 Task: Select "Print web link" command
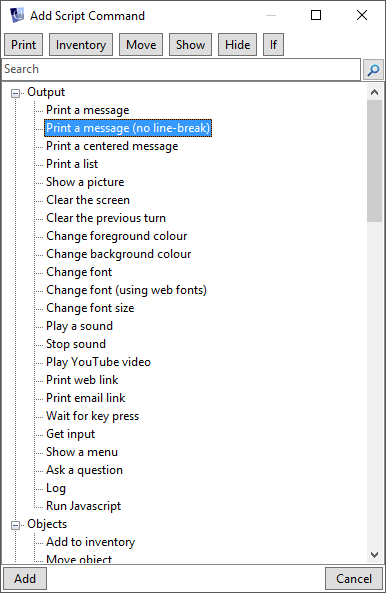[82, 380]
